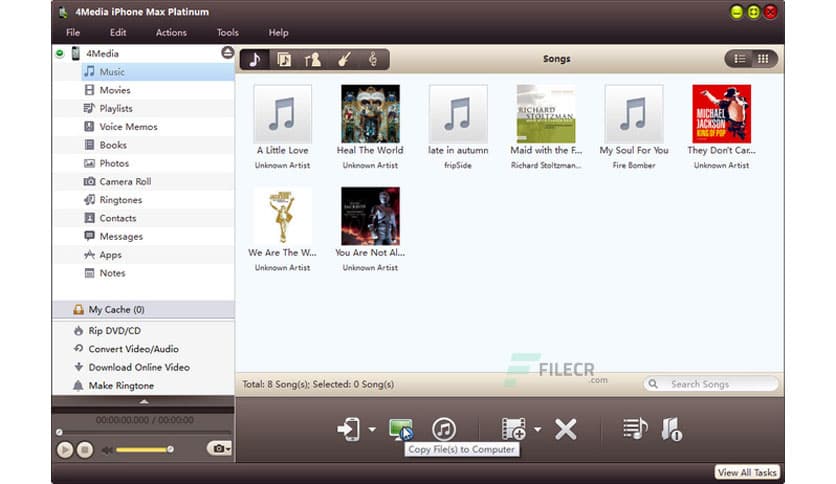Click Copy to iTunes icon
The height and width of the screenshot is (484, 836).
[x=444, y=429]
